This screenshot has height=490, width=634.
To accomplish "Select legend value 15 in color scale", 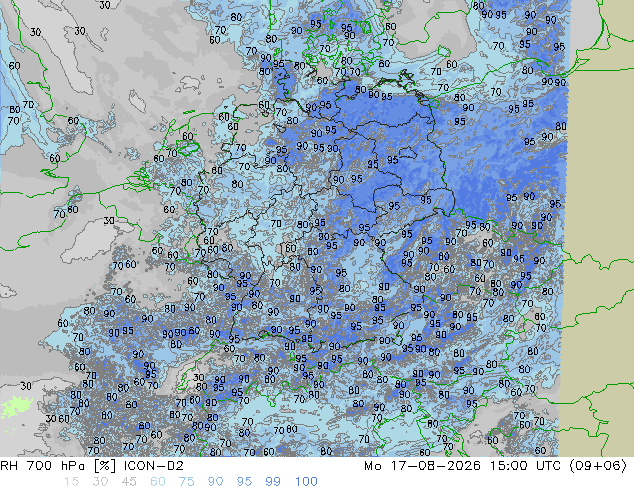I will 71,482.
